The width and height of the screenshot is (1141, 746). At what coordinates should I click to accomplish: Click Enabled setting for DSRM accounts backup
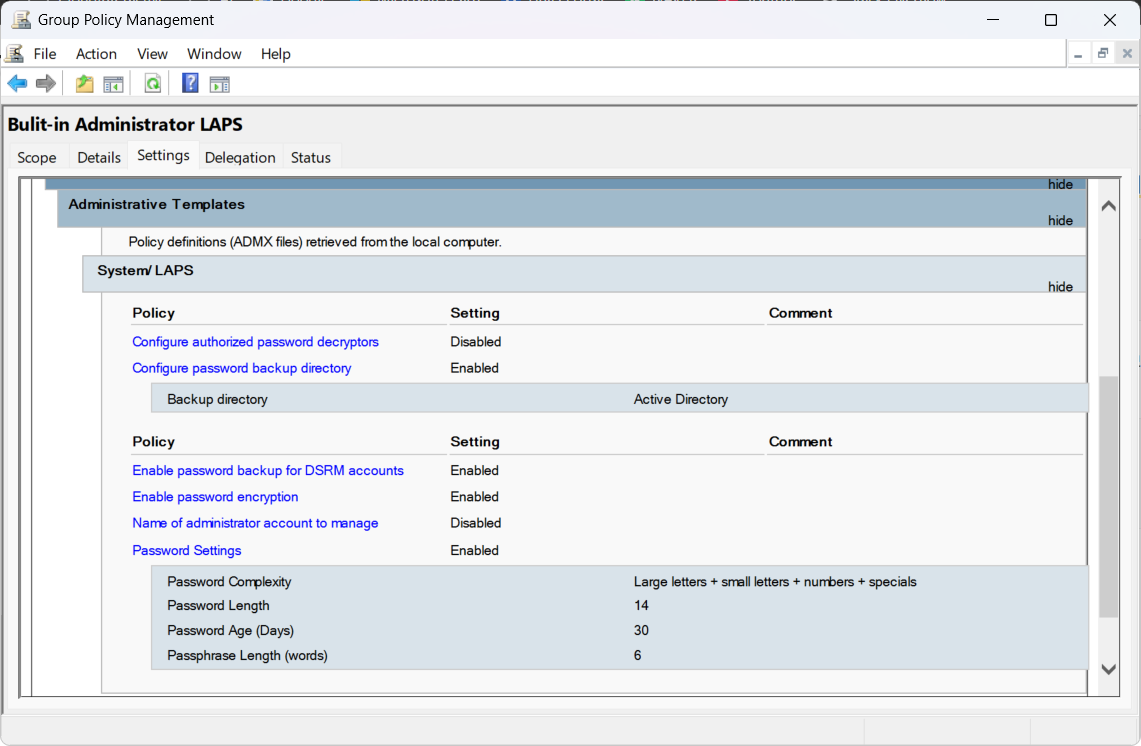click(474, 470)
